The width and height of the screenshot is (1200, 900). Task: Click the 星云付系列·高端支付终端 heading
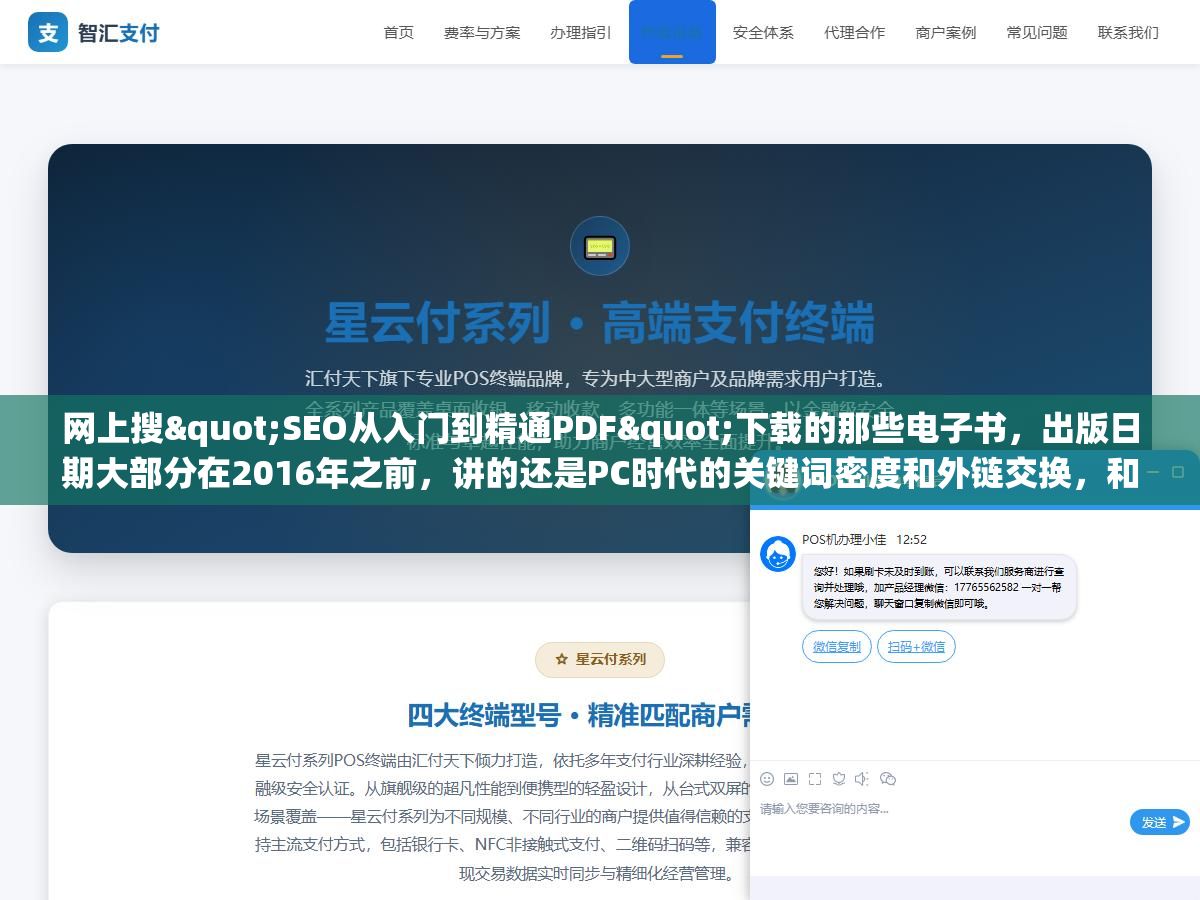point(600,322)
